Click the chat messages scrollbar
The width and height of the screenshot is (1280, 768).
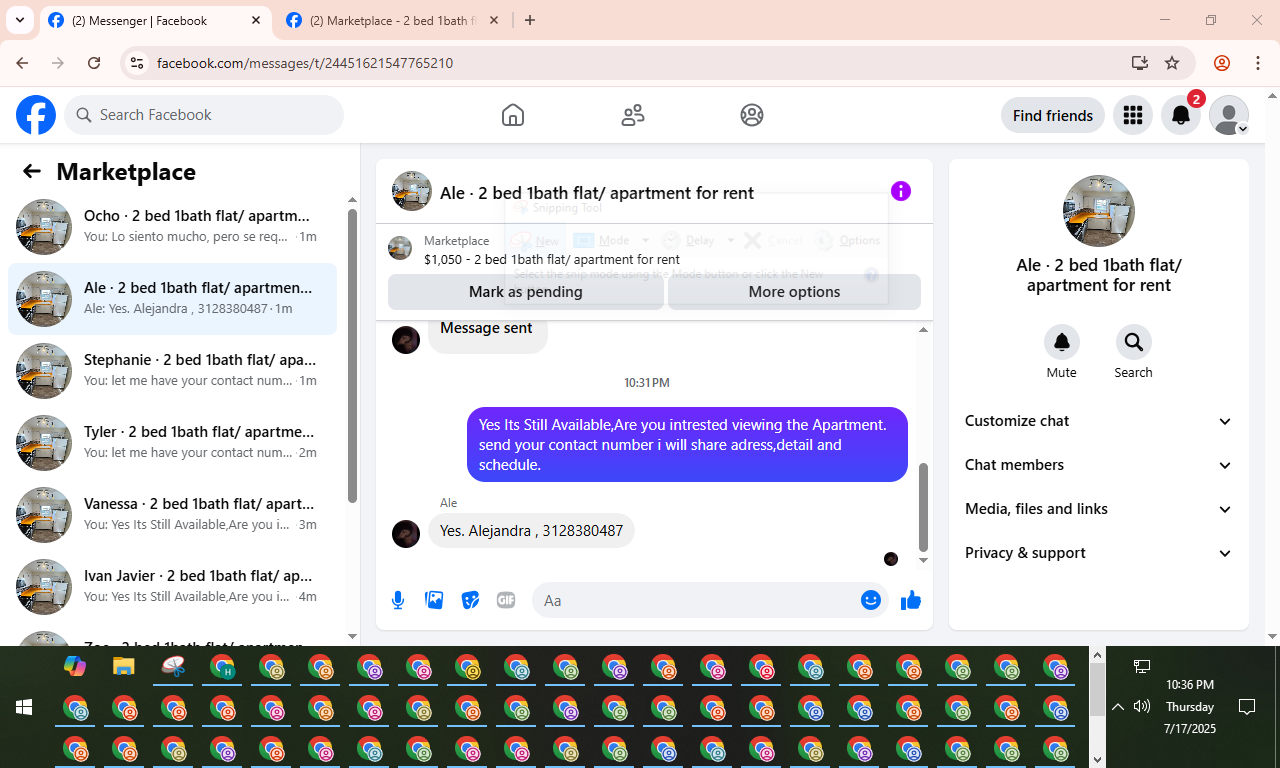click(923, 507)
